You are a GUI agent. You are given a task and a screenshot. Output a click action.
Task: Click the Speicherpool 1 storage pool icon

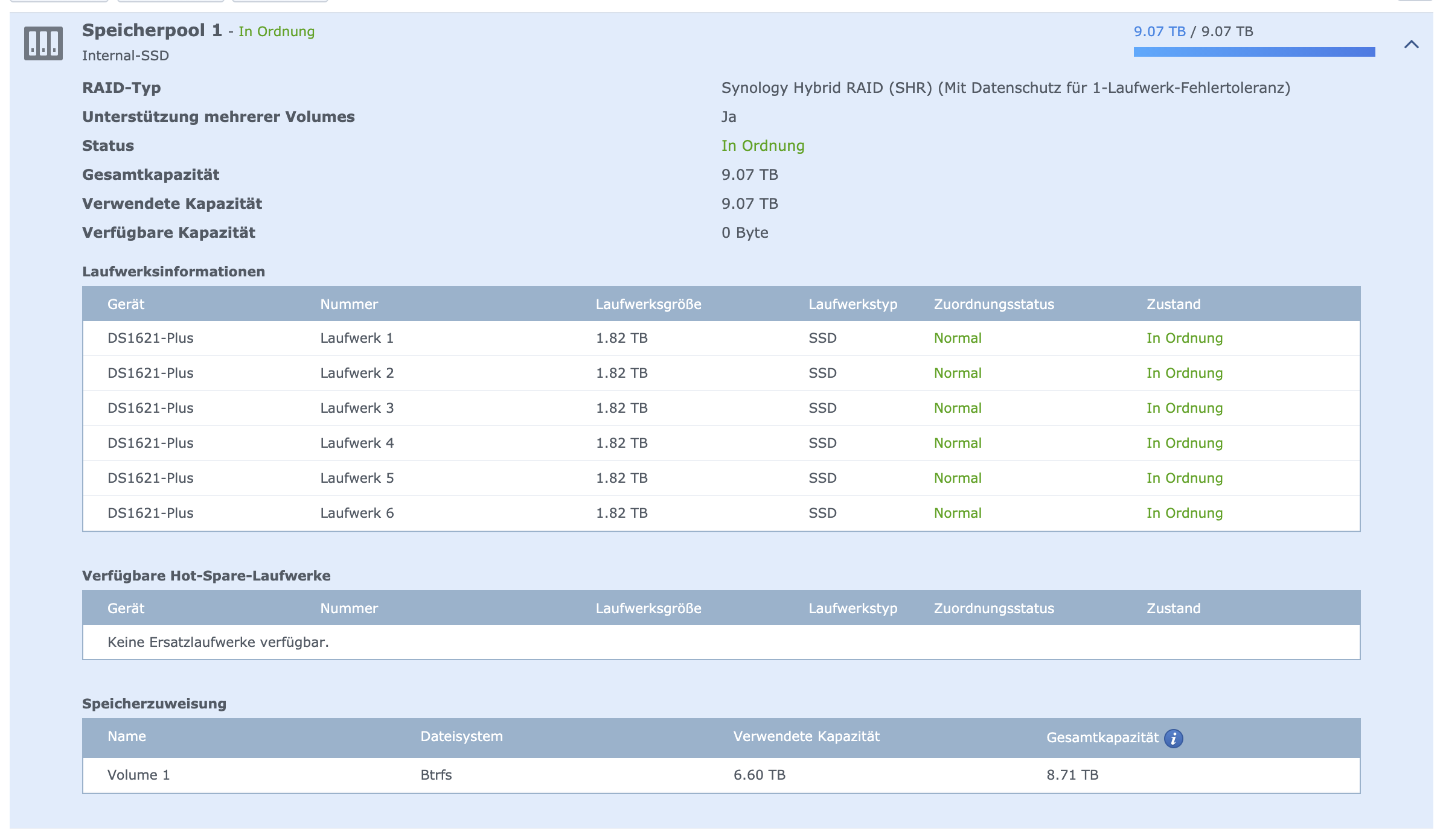point(43,43)
